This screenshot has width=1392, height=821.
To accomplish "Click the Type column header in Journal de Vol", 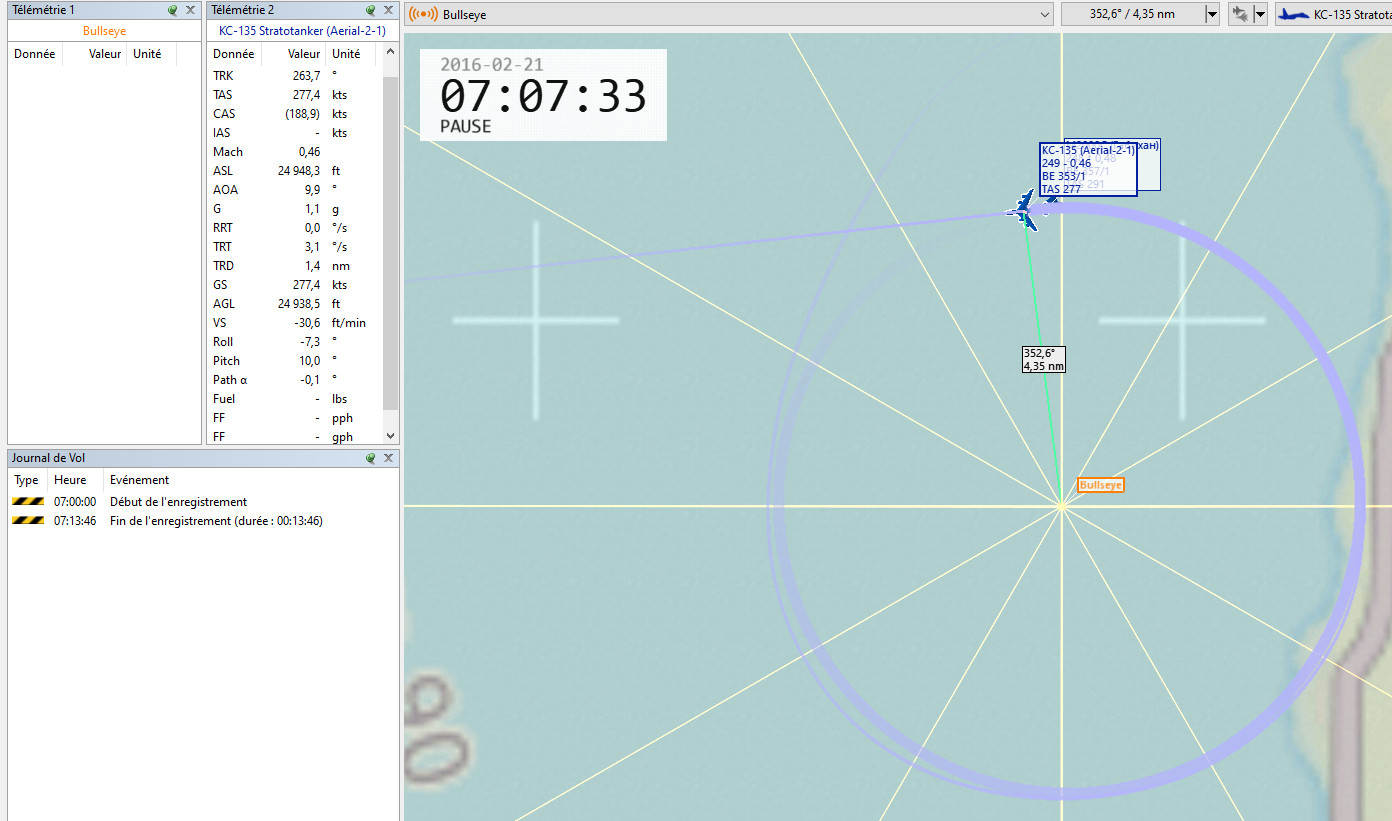I will pyautogui.click(x=27, y=480).
